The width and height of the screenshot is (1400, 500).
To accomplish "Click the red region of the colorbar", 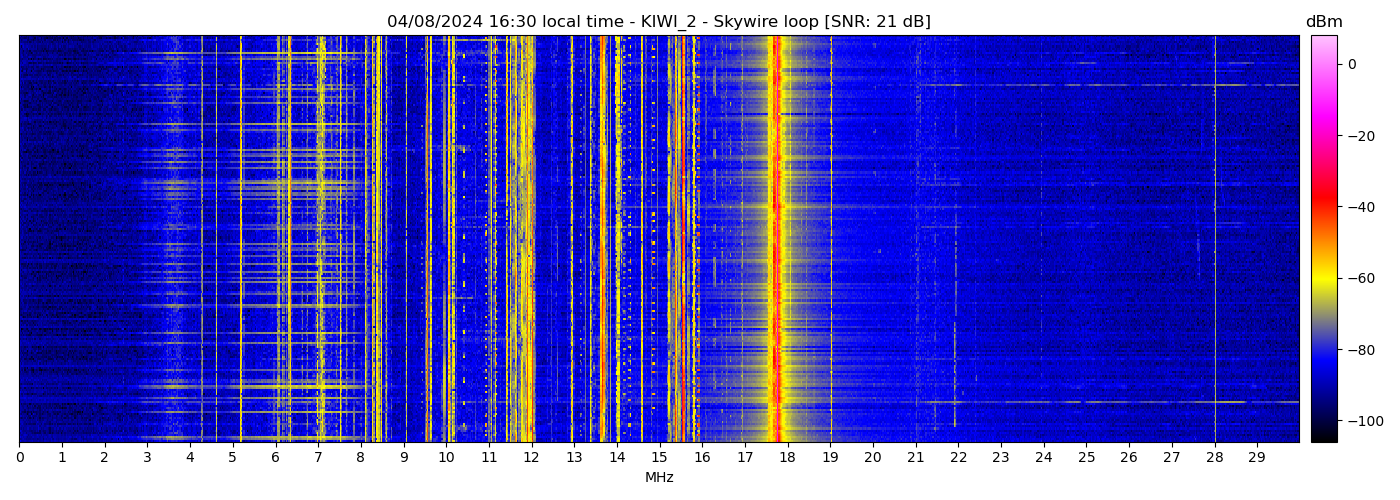I will point(1324,205).
